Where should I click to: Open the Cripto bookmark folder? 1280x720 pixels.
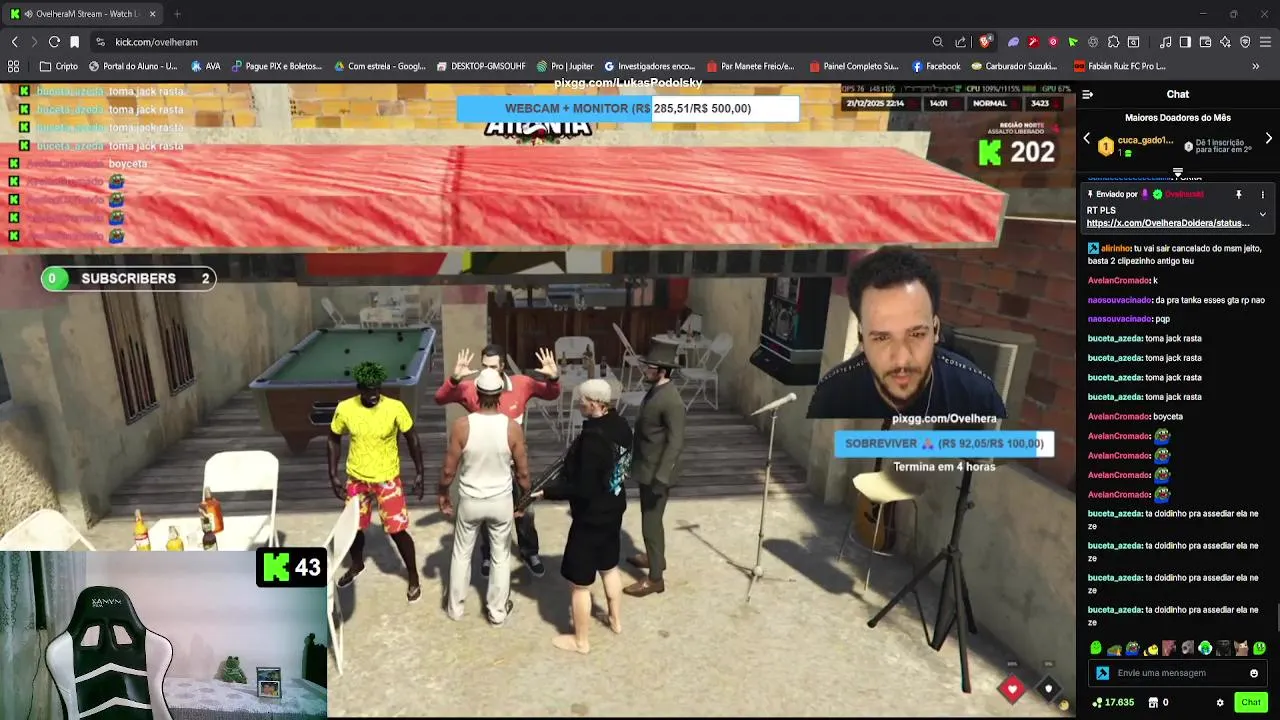pyautogui.click(x=59, y=66)
